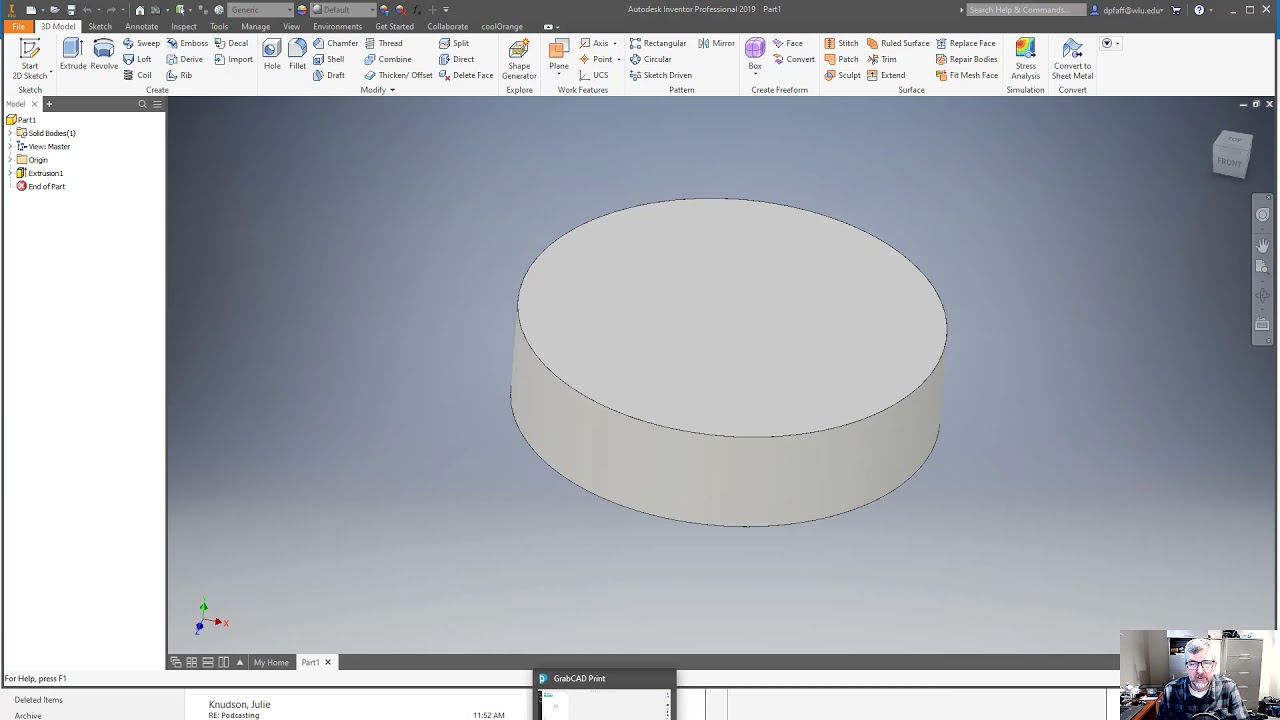Click the Search Help & Commands field
The width and height of the screenshot is (1280, 720).
(x=1026, y=10)
